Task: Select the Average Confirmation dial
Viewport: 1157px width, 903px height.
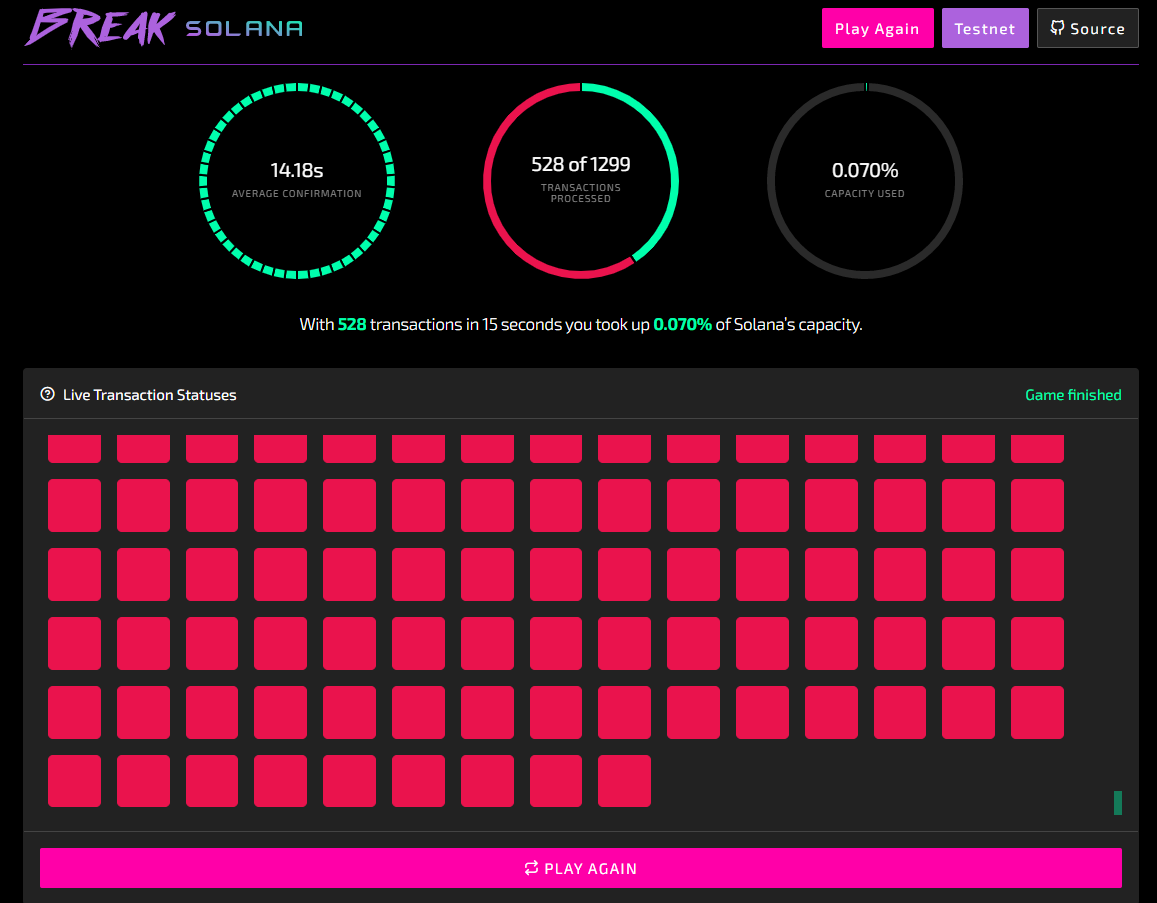Action: coord(297,181)
